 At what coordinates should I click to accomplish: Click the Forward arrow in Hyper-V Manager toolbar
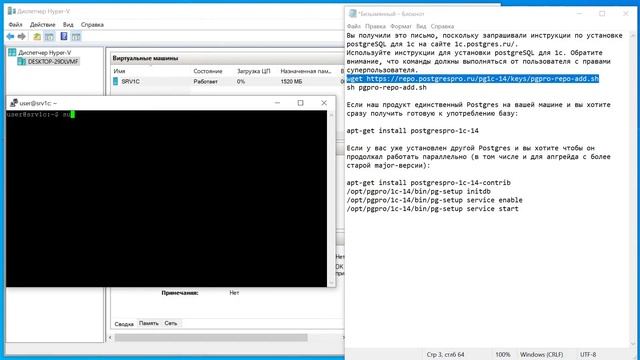(x=22, y=37)
